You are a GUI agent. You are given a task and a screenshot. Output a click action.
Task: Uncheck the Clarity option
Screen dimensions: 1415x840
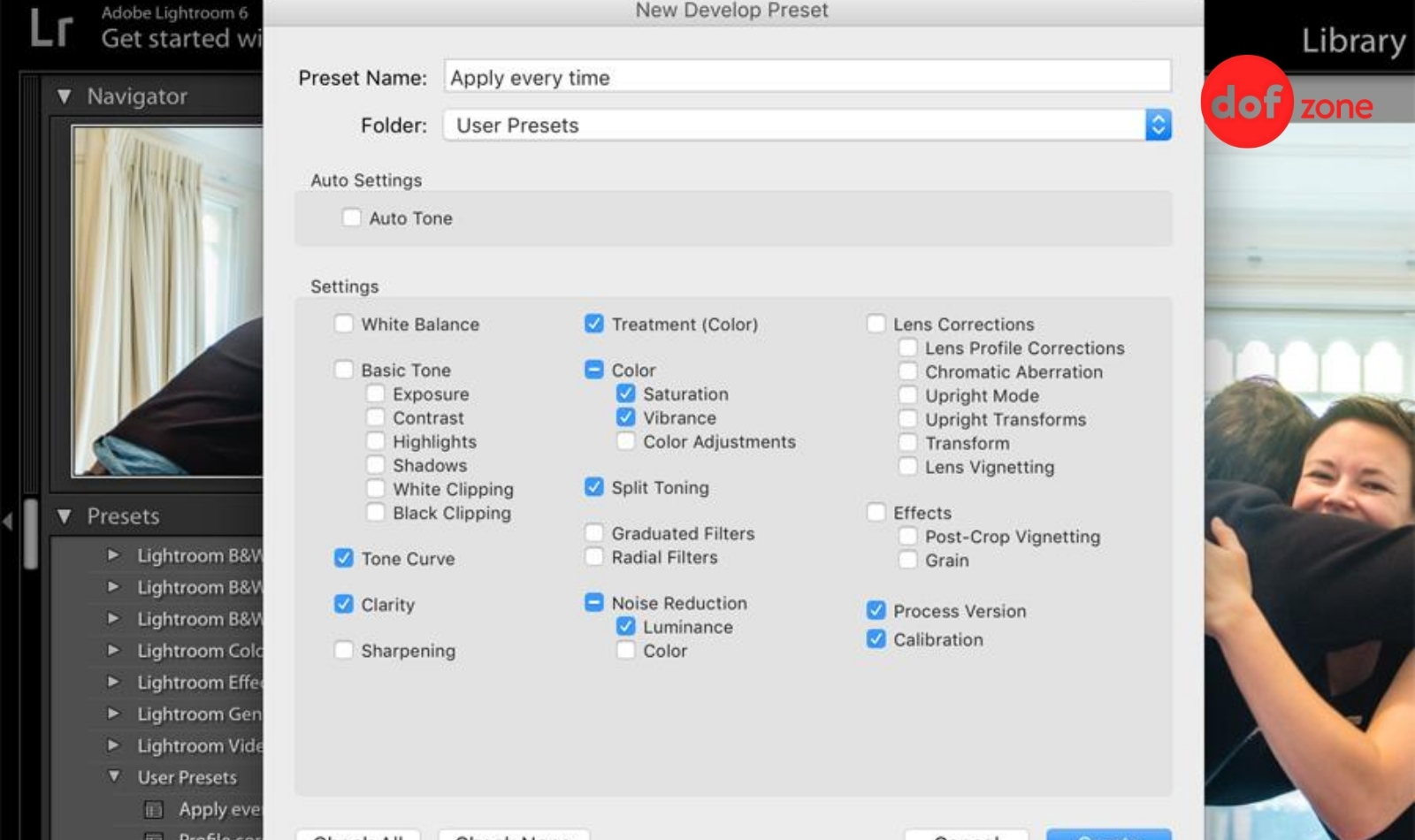tap(344, 604)
